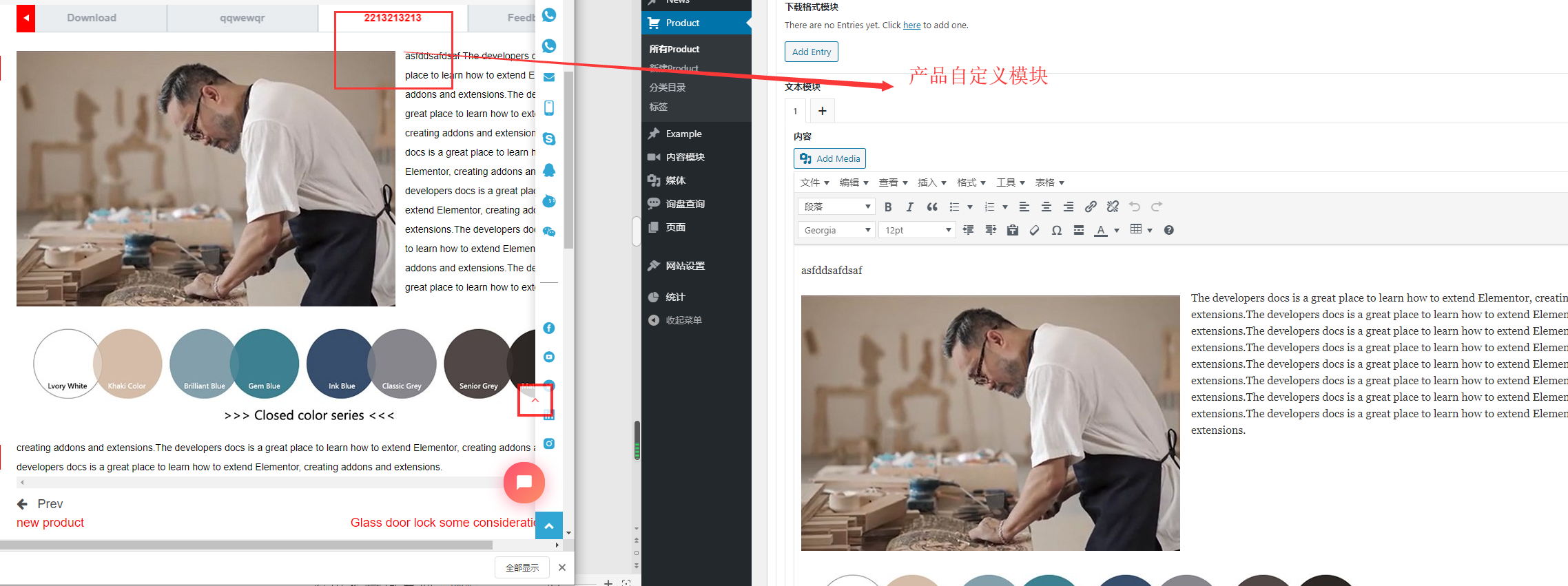
Task: Align text left in the editor
Action: (1024, 207)
